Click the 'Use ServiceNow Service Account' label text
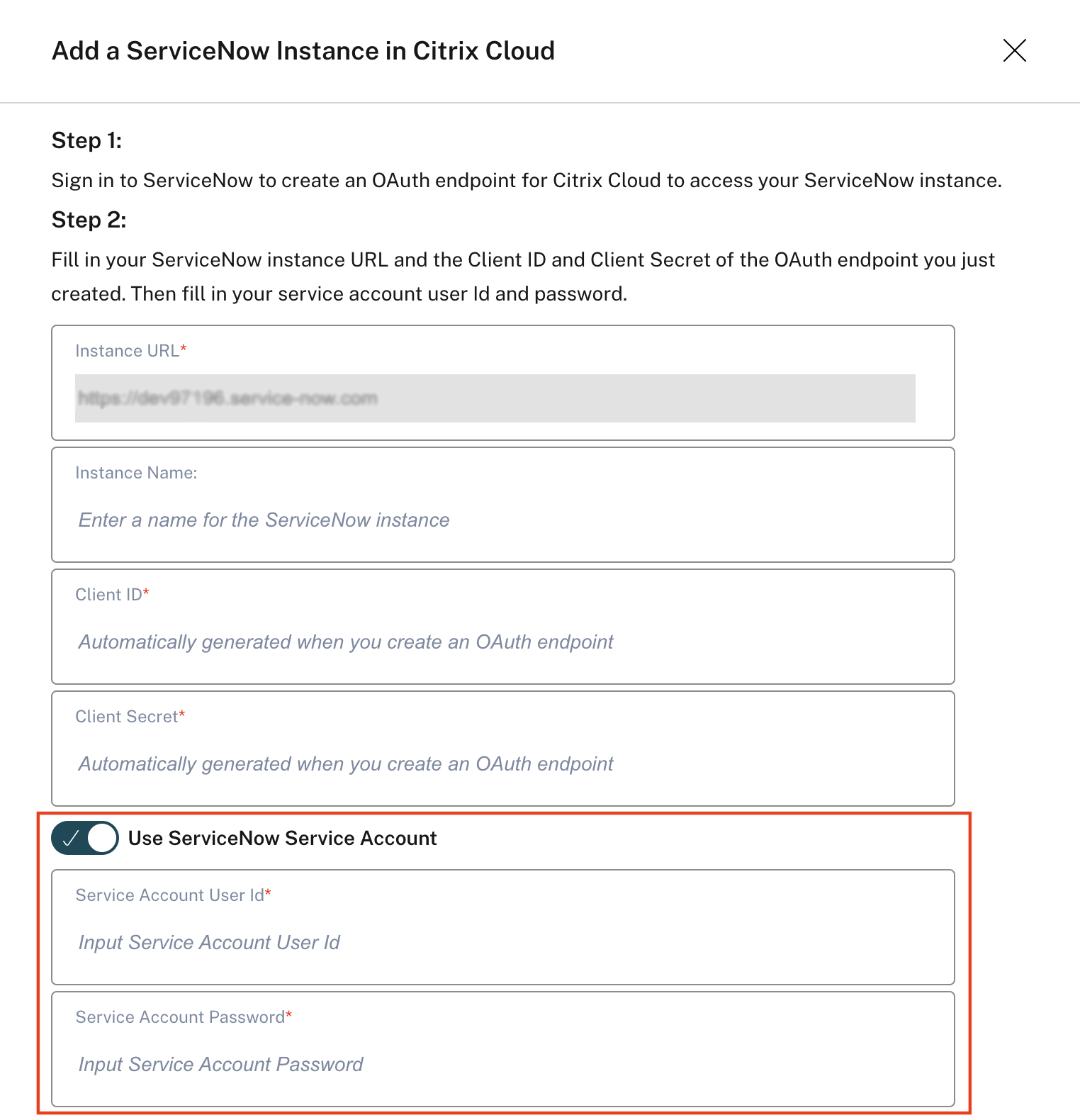 pyautogui.click(x=282, y=839)
